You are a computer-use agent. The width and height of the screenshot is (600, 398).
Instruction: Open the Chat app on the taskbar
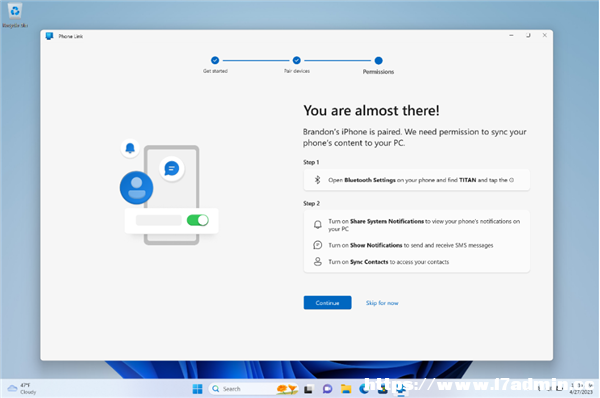327,389
